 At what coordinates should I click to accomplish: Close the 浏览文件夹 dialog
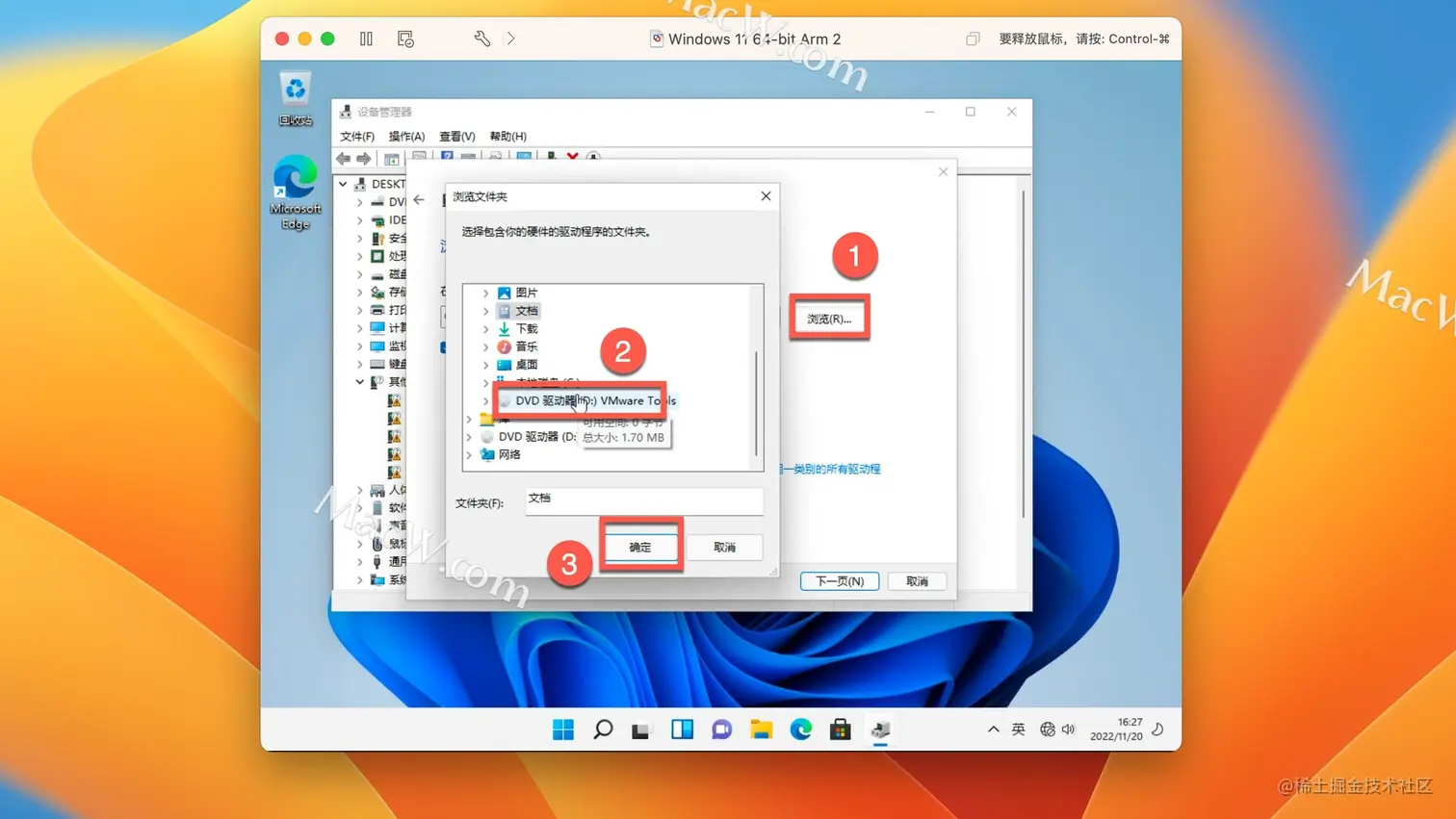tap(766, 196)
